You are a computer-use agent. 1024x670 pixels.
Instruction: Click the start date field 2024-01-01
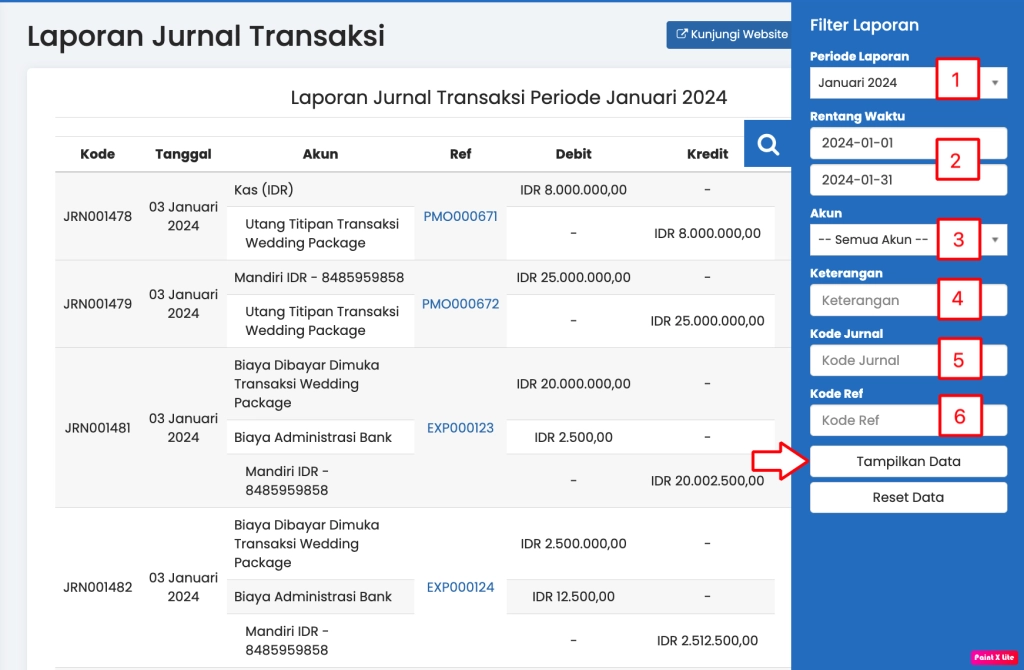pyautogui.click(x=870, y=143)
